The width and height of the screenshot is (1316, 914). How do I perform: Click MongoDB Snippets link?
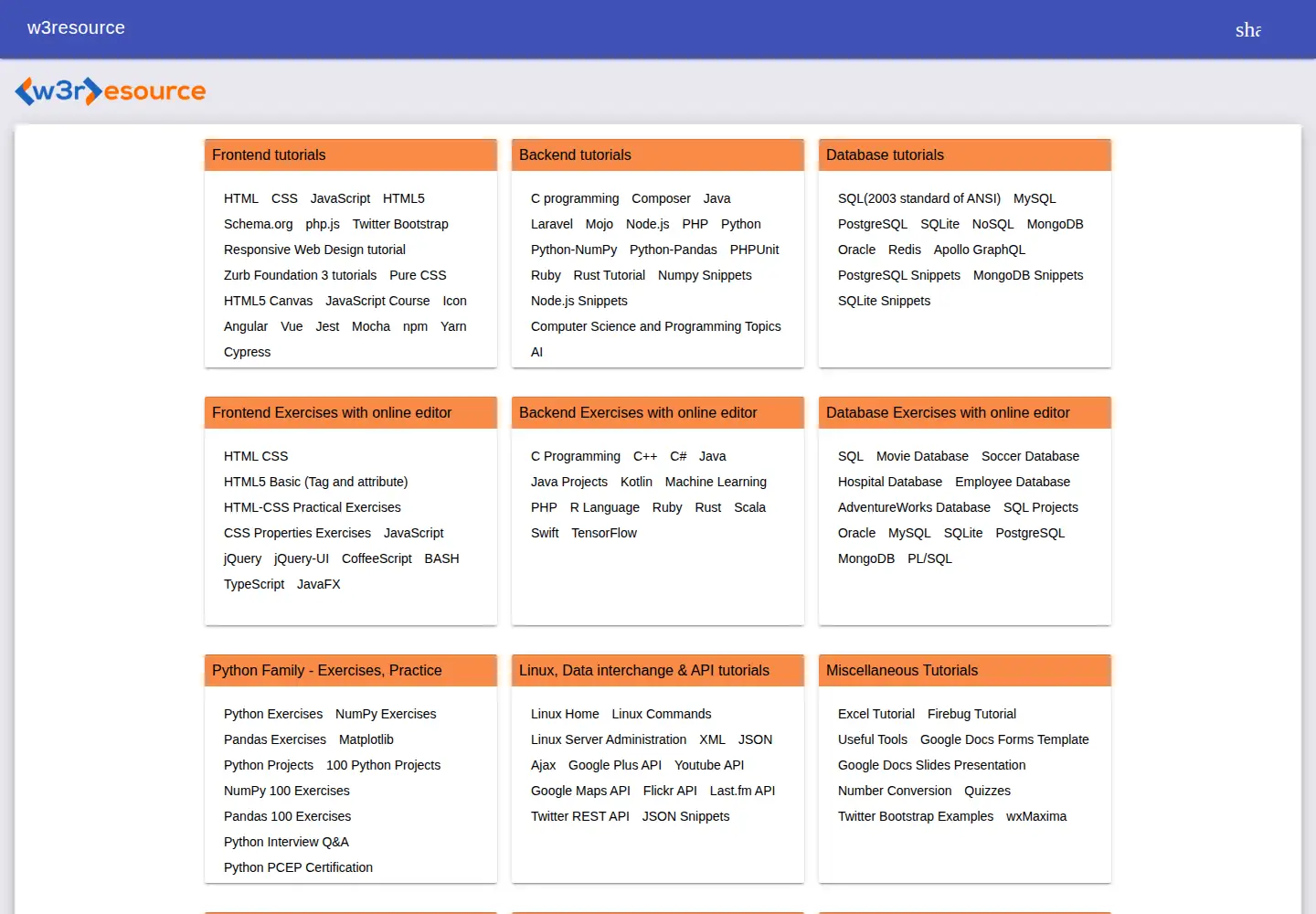coord(1028,275)
